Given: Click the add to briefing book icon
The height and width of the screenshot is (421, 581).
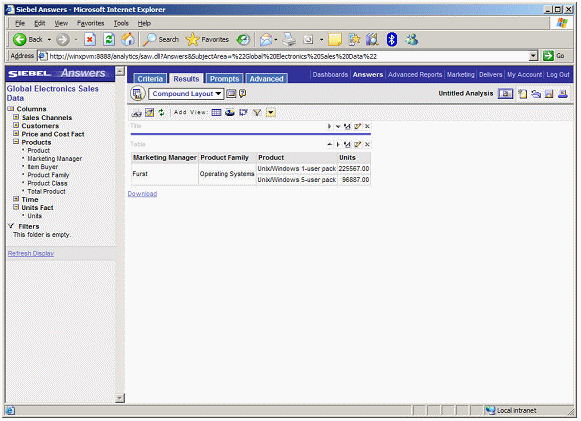Looking at the screenshot, I should [x=563, y=94].
